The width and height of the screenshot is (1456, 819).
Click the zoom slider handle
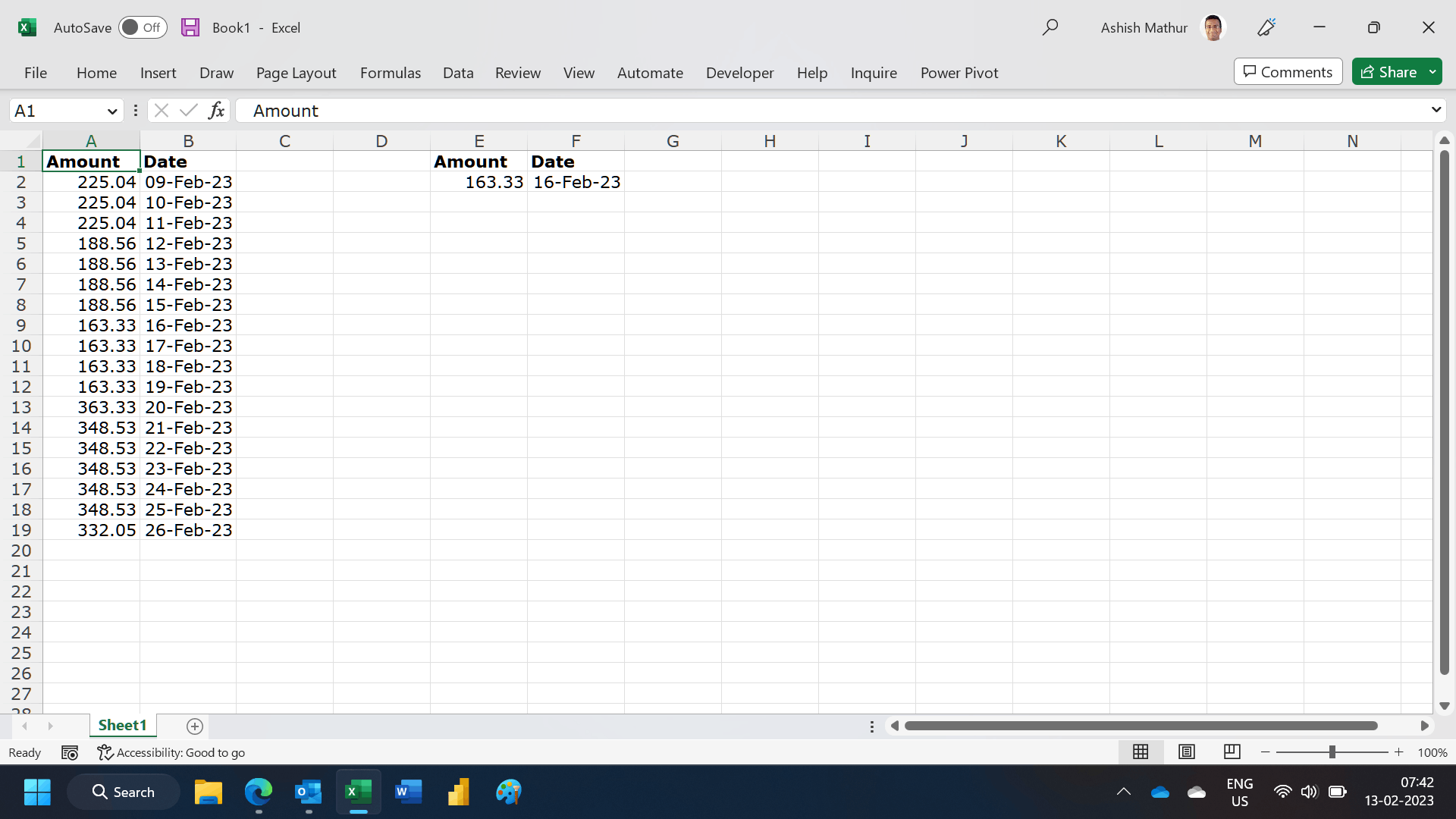pyautogui.click(x=1332, y=752)
